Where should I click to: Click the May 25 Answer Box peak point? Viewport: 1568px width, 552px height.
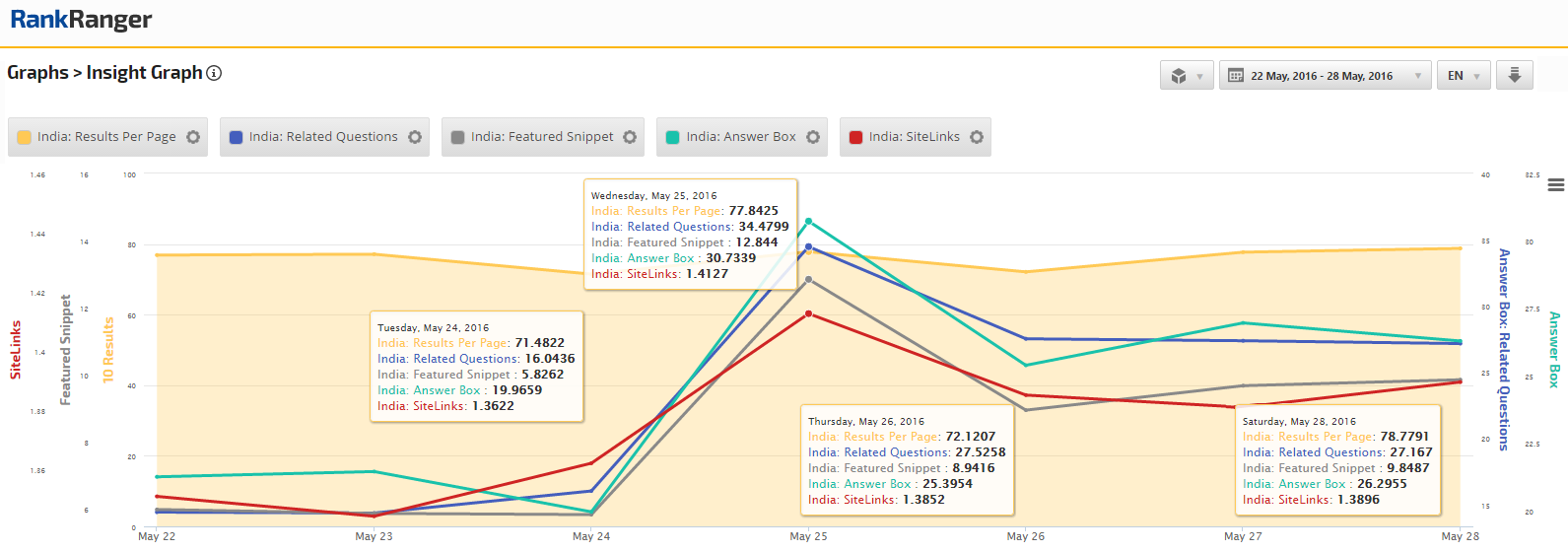point(808,221)
